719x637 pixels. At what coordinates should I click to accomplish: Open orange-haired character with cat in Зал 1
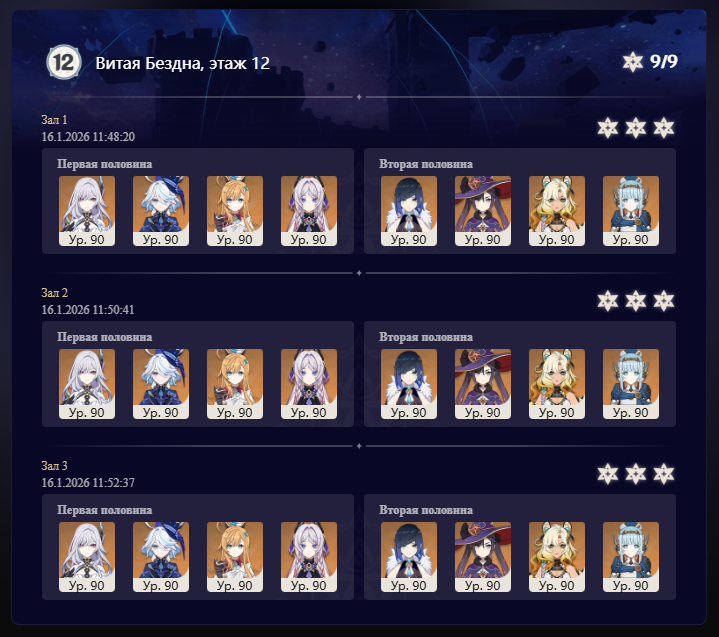[x=235, y=211]
